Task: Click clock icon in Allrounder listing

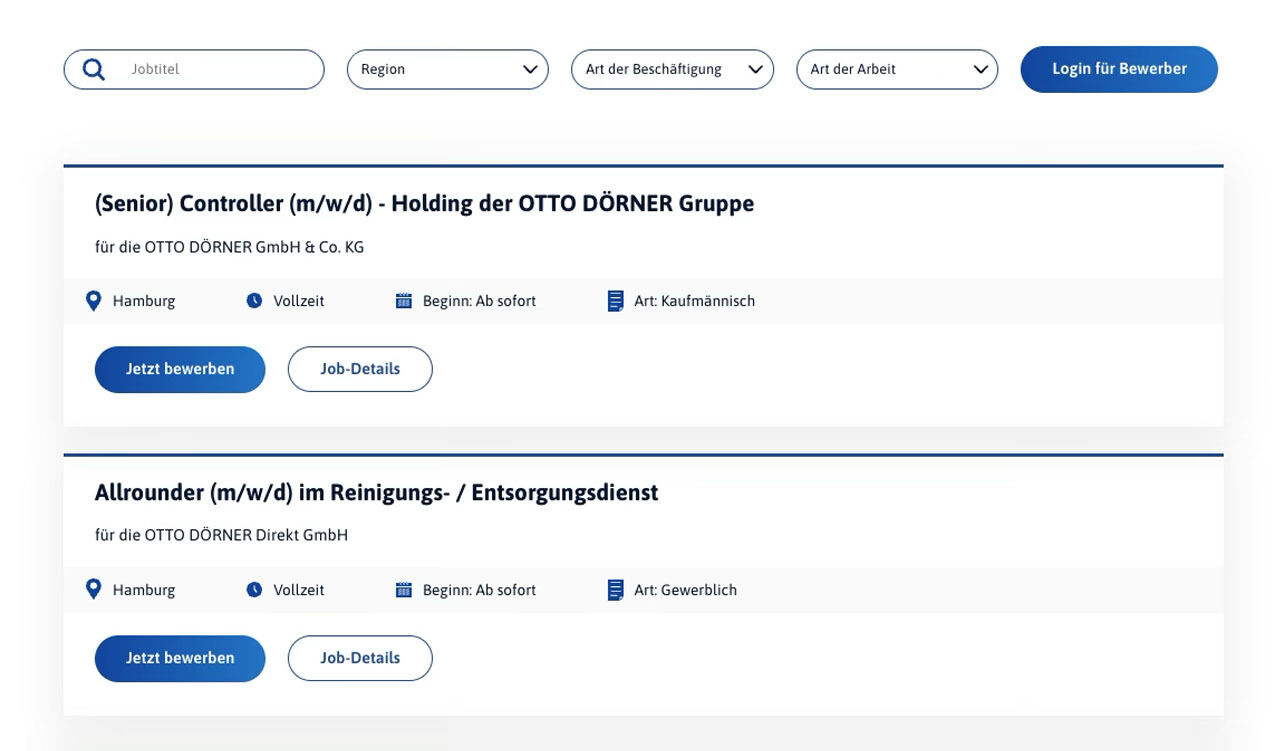Action: point(254,590)
